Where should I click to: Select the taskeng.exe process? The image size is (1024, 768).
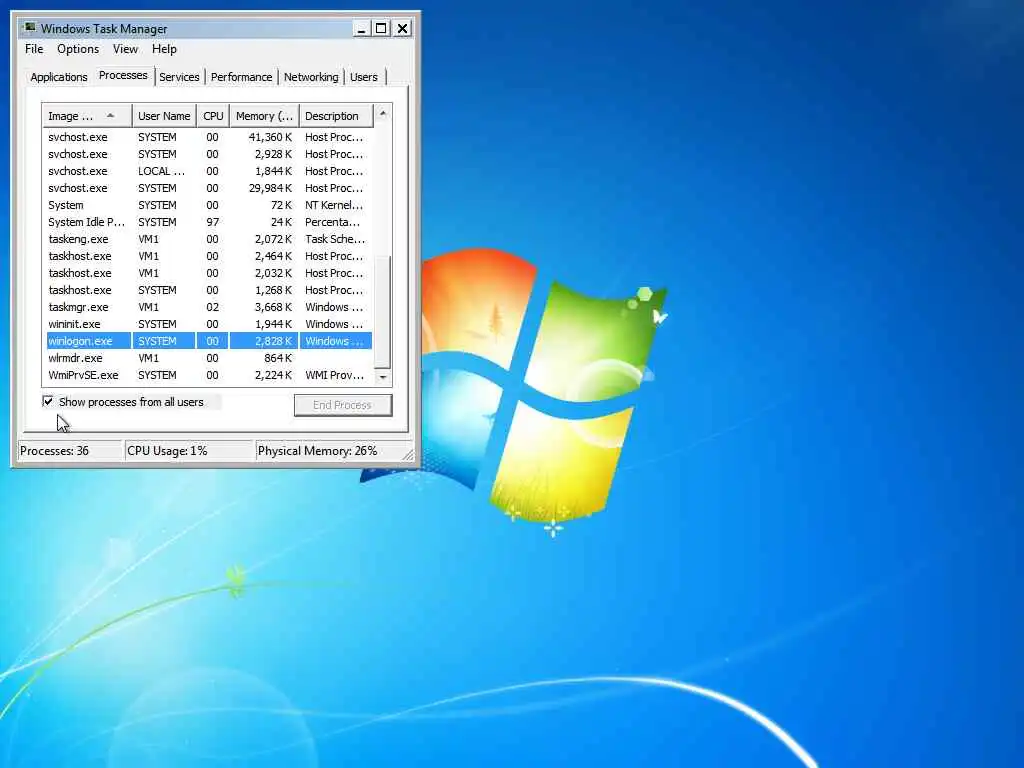(208, 239)
